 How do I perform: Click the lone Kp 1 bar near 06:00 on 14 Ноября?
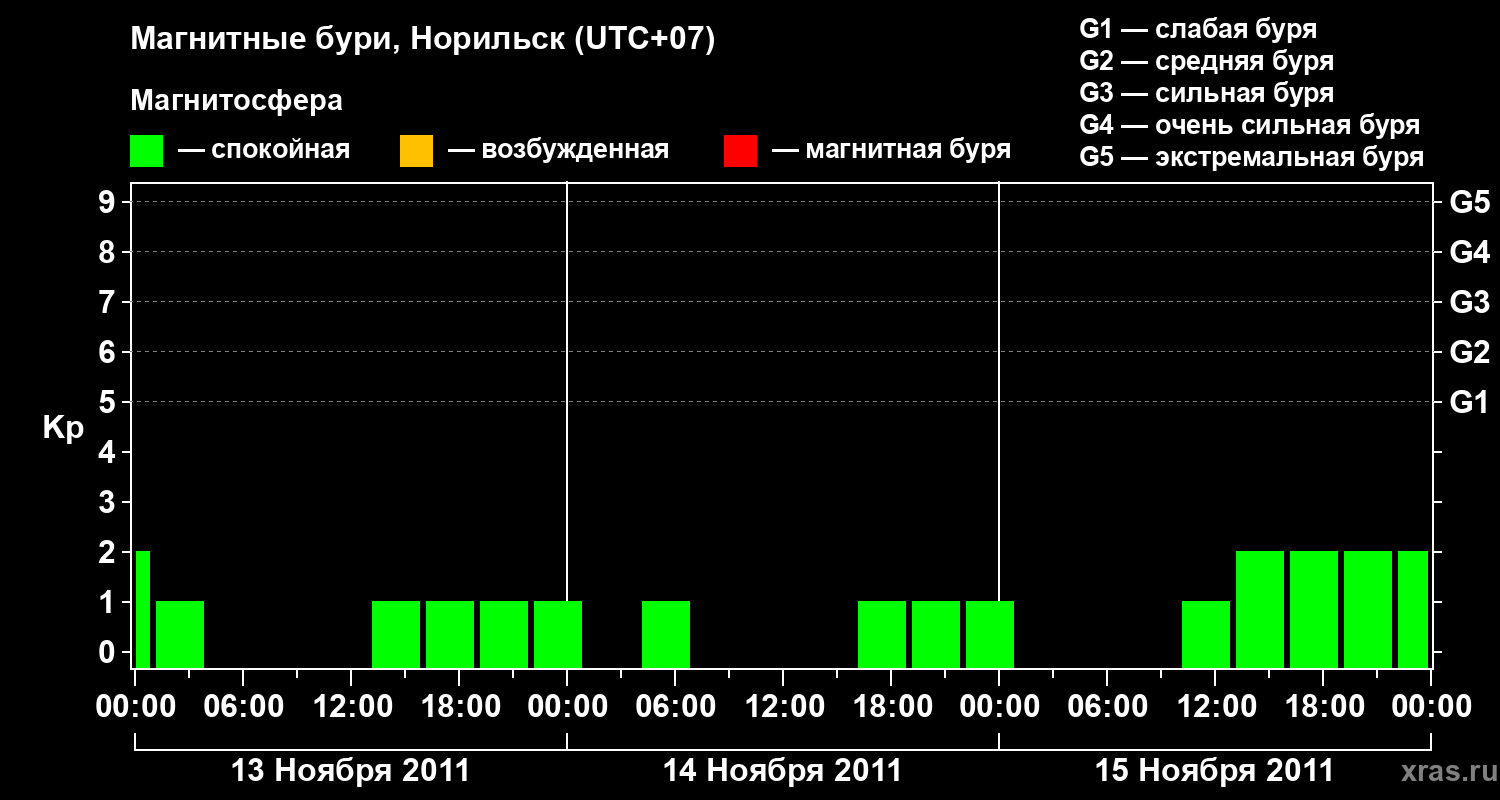click(x=666, y=634)
